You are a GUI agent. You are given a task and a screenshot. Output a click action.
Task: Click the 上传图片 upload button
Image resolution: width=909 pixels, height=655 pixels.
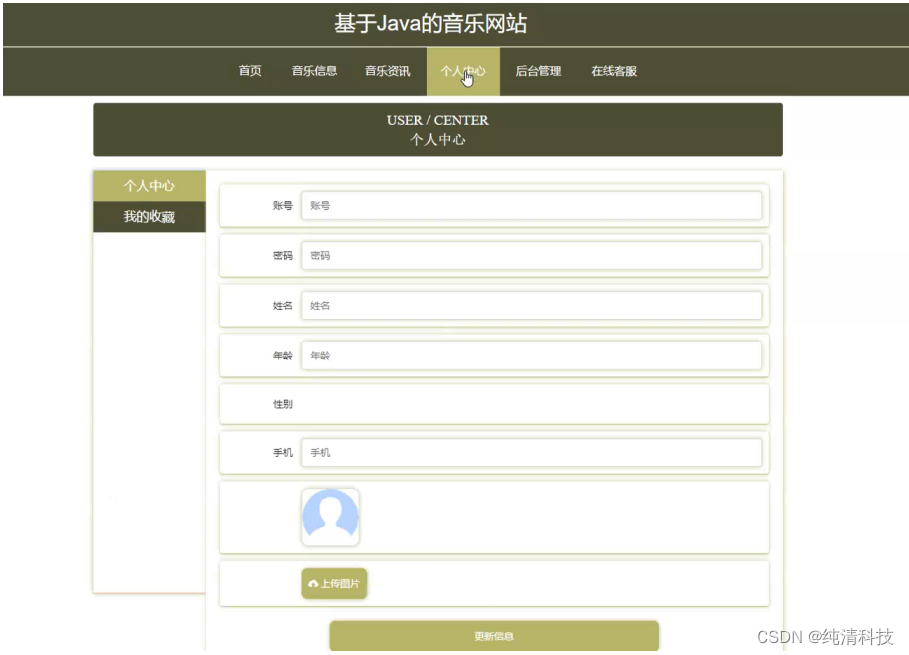pyautogui.click(x=333, y=584)
